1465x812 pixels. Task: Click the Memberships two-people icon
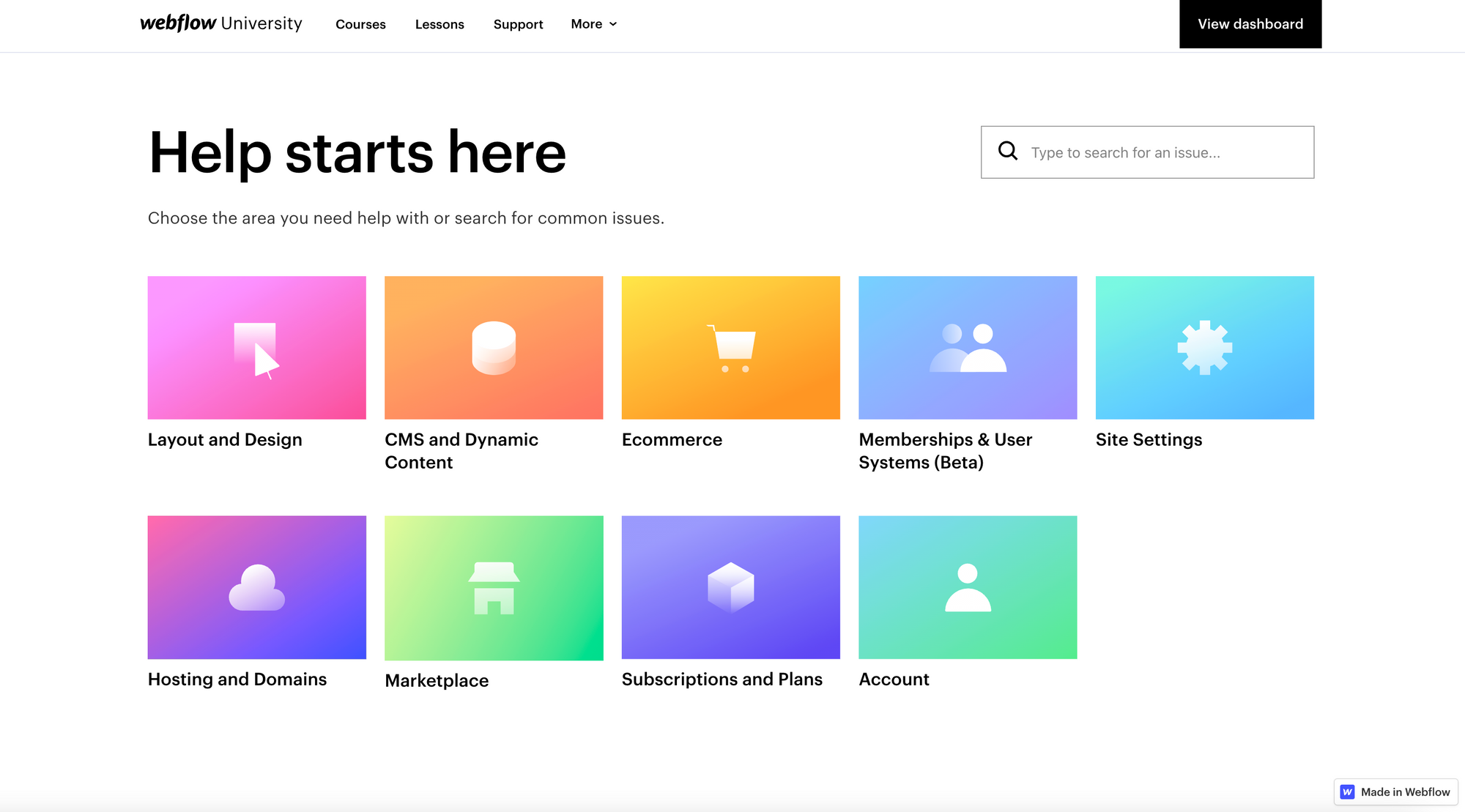click(968, 348)
